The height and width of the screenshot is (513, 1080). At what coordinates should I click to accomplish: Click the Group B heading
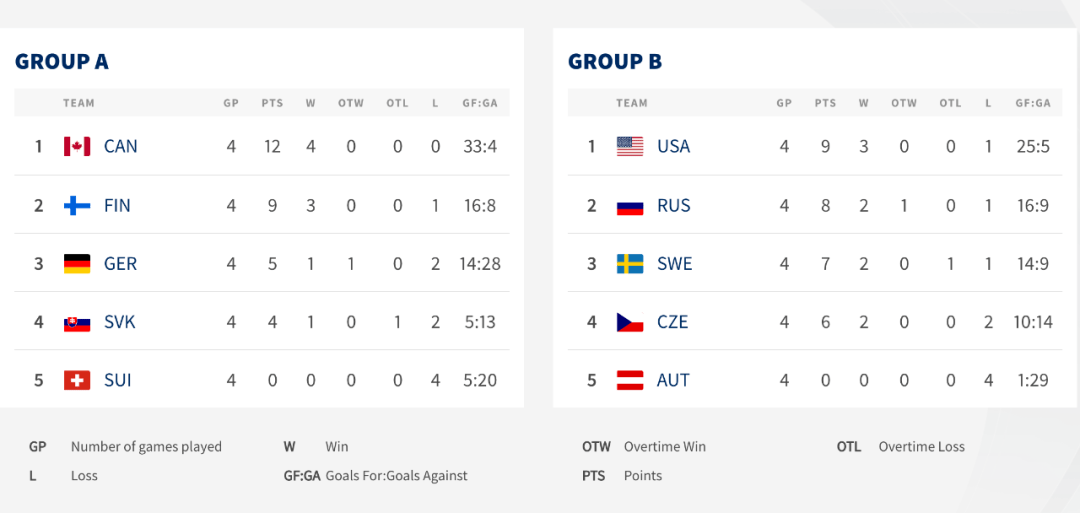615,62
